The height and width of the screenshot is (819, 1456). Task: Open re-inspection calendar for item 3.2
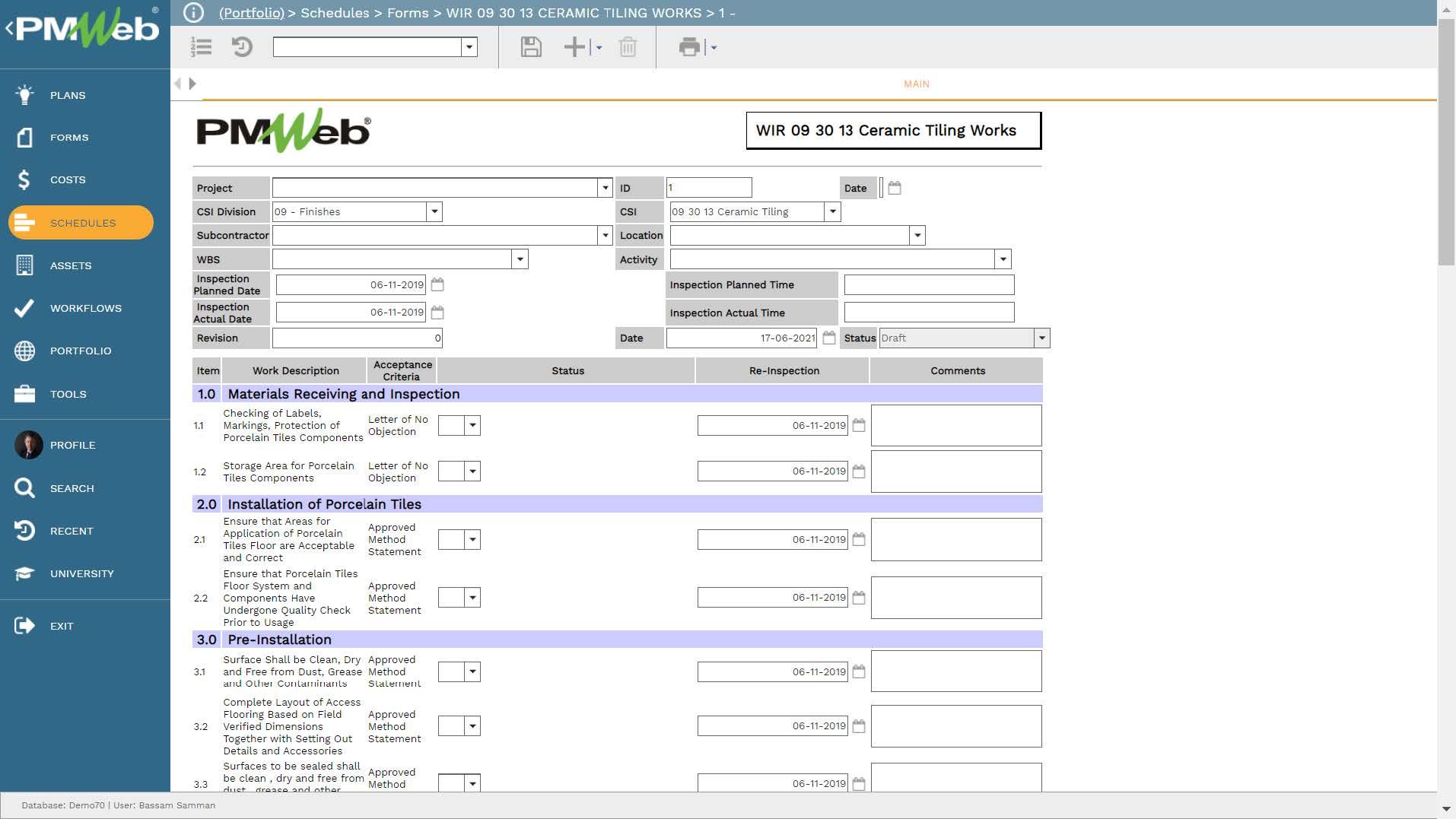click(x=859, y=725)
